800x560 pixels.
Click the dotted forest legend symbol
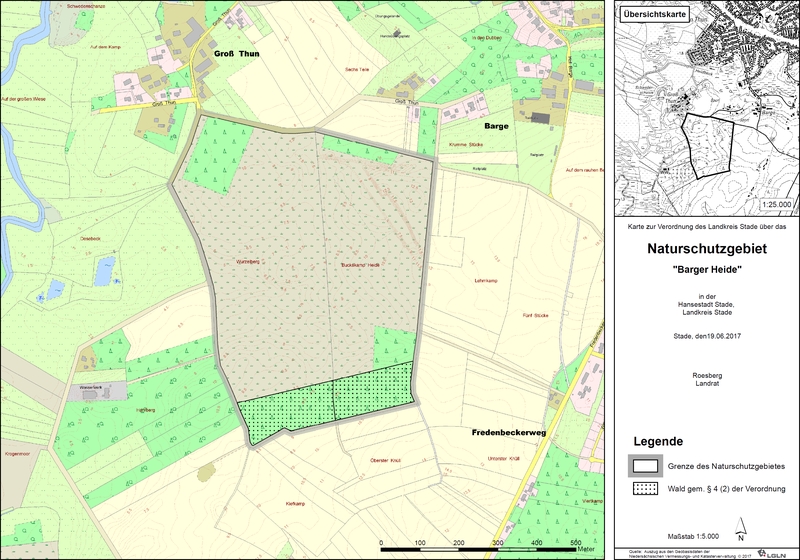coord(646,489)
